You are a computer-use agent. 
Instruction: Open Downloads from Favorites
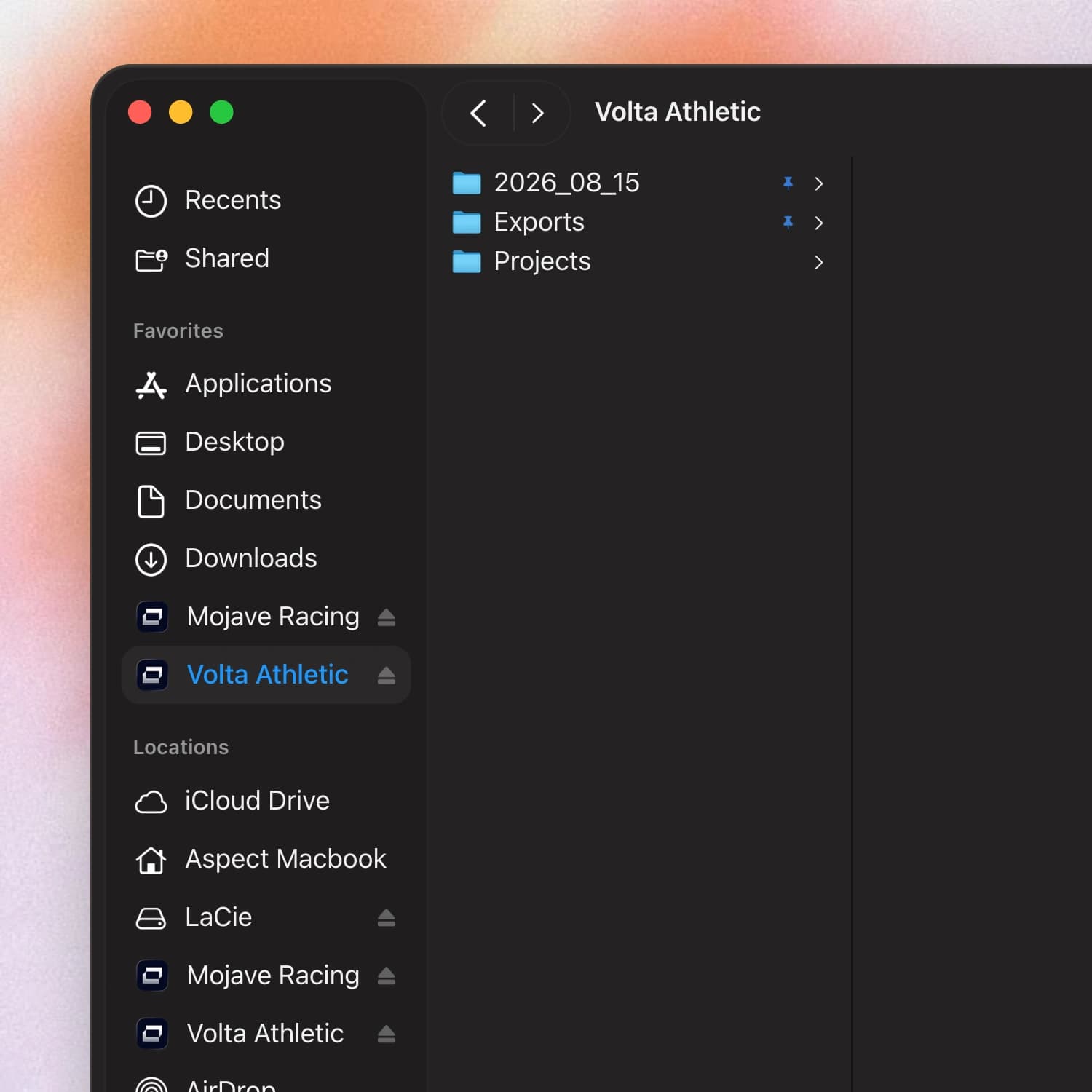pyautogui.click(x=266, y=558)
